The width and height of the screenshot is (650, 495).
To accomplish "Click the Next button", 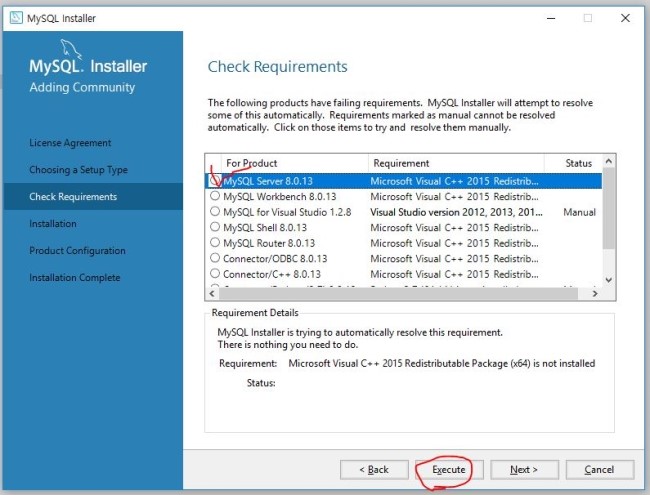I will coord(524,470).
